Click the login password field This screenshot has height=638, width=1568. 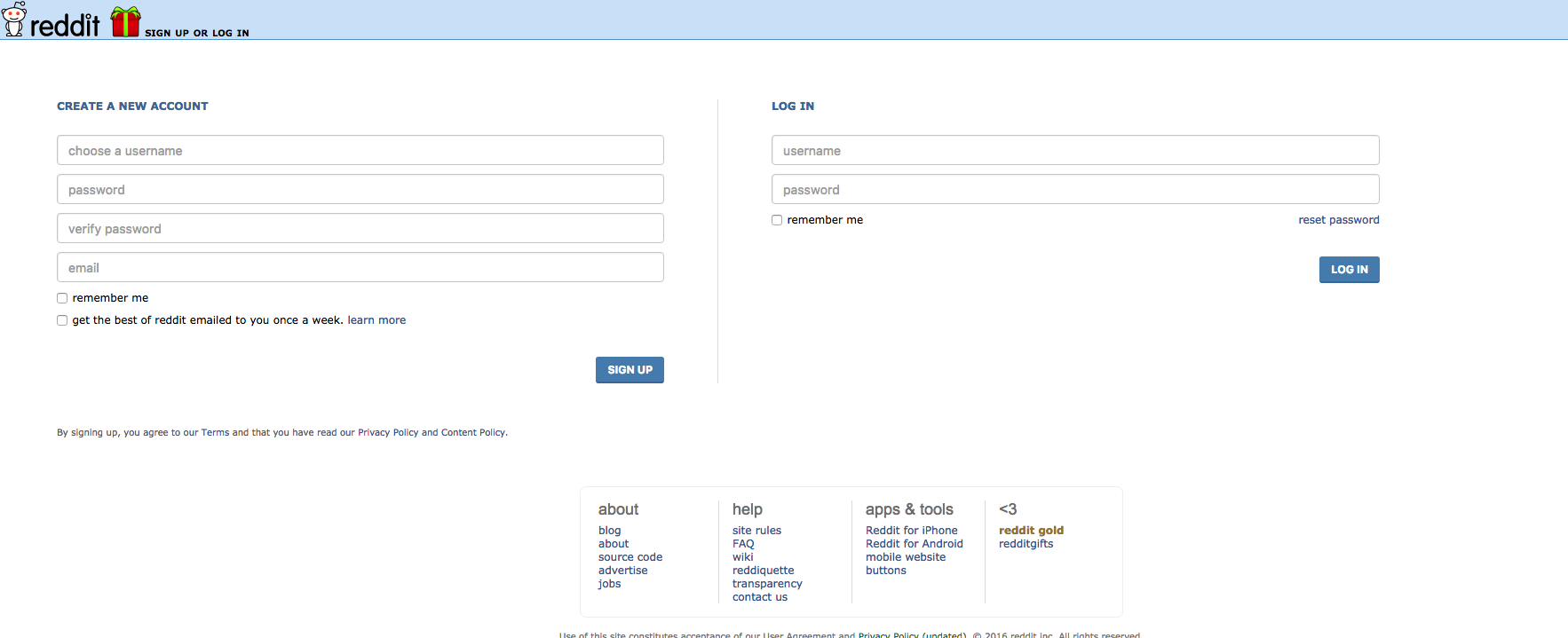click(1075, 189)
